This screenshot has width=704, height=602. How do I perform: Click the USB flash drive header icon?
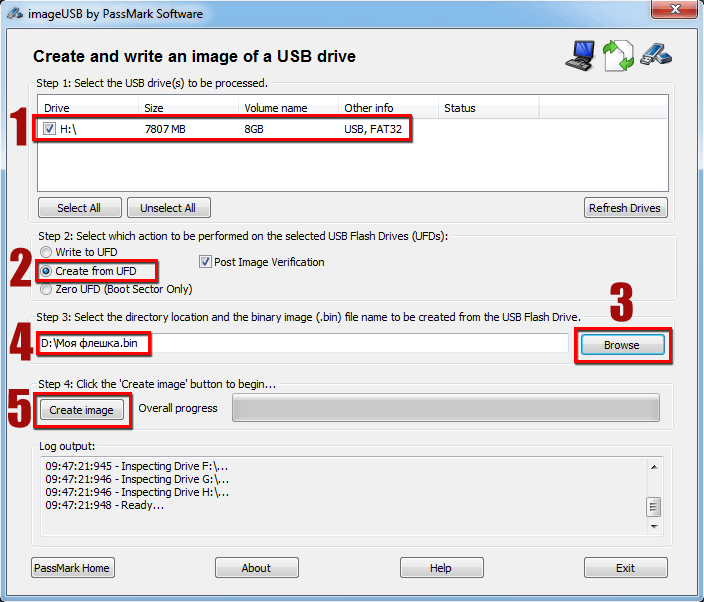[x=654, y=54]
